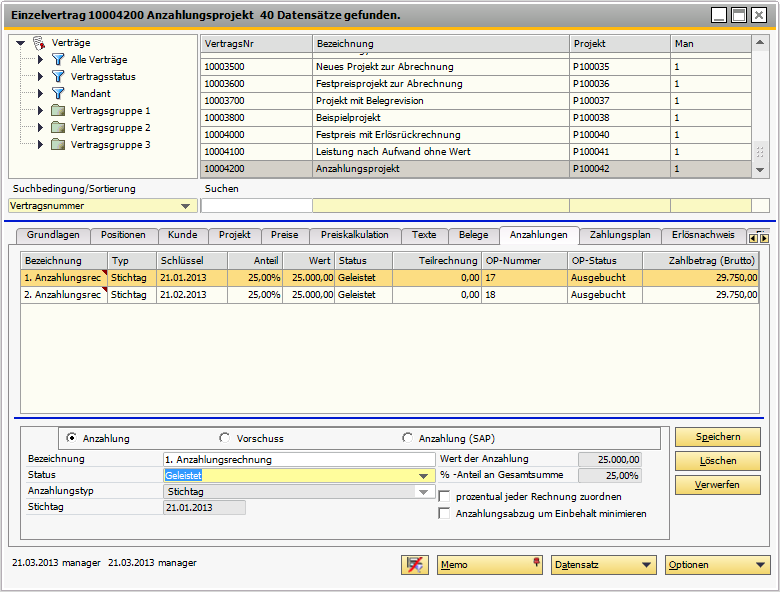
Task: Click the Vertragsgruppe 1 folder icon
Action: tap(58, 111)
